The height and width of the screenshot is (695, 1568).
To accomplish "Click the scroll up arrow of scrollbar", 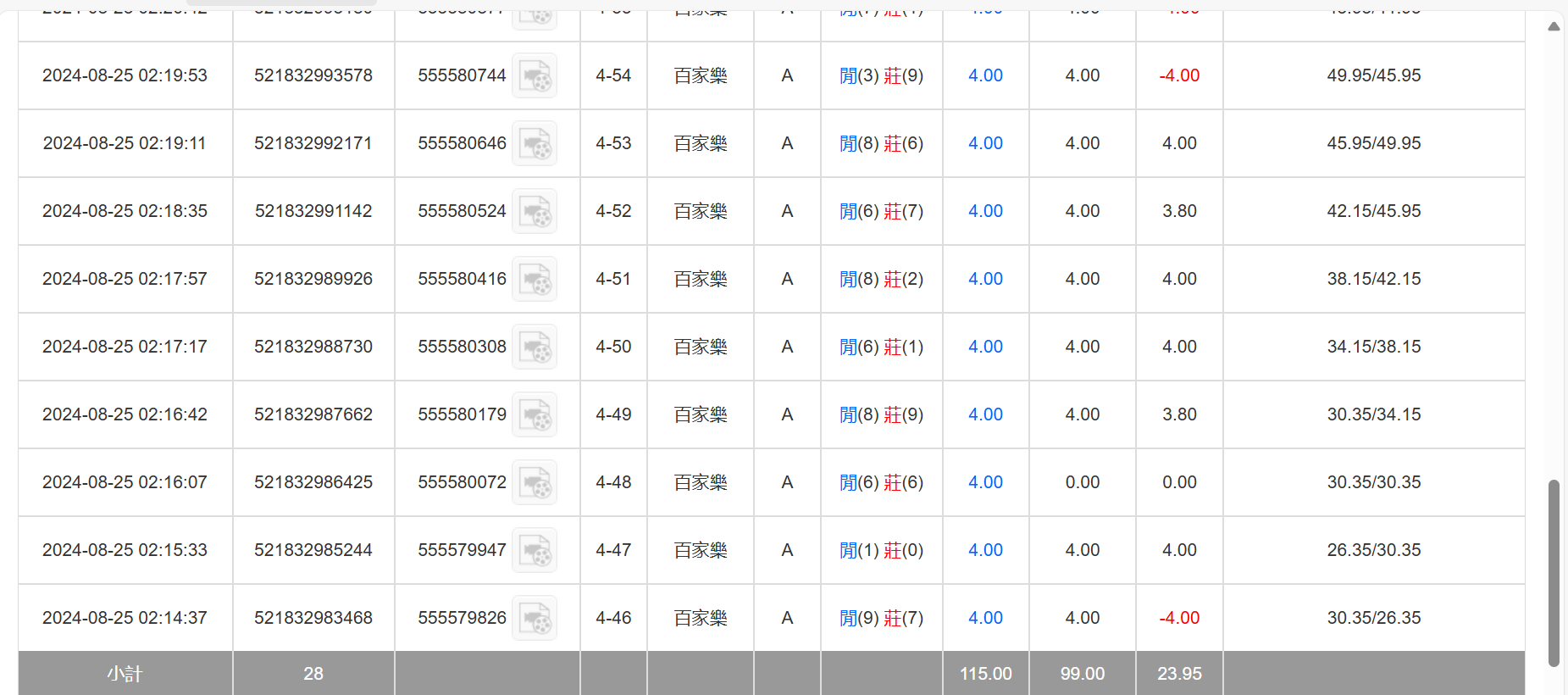I will point(1554,27).
